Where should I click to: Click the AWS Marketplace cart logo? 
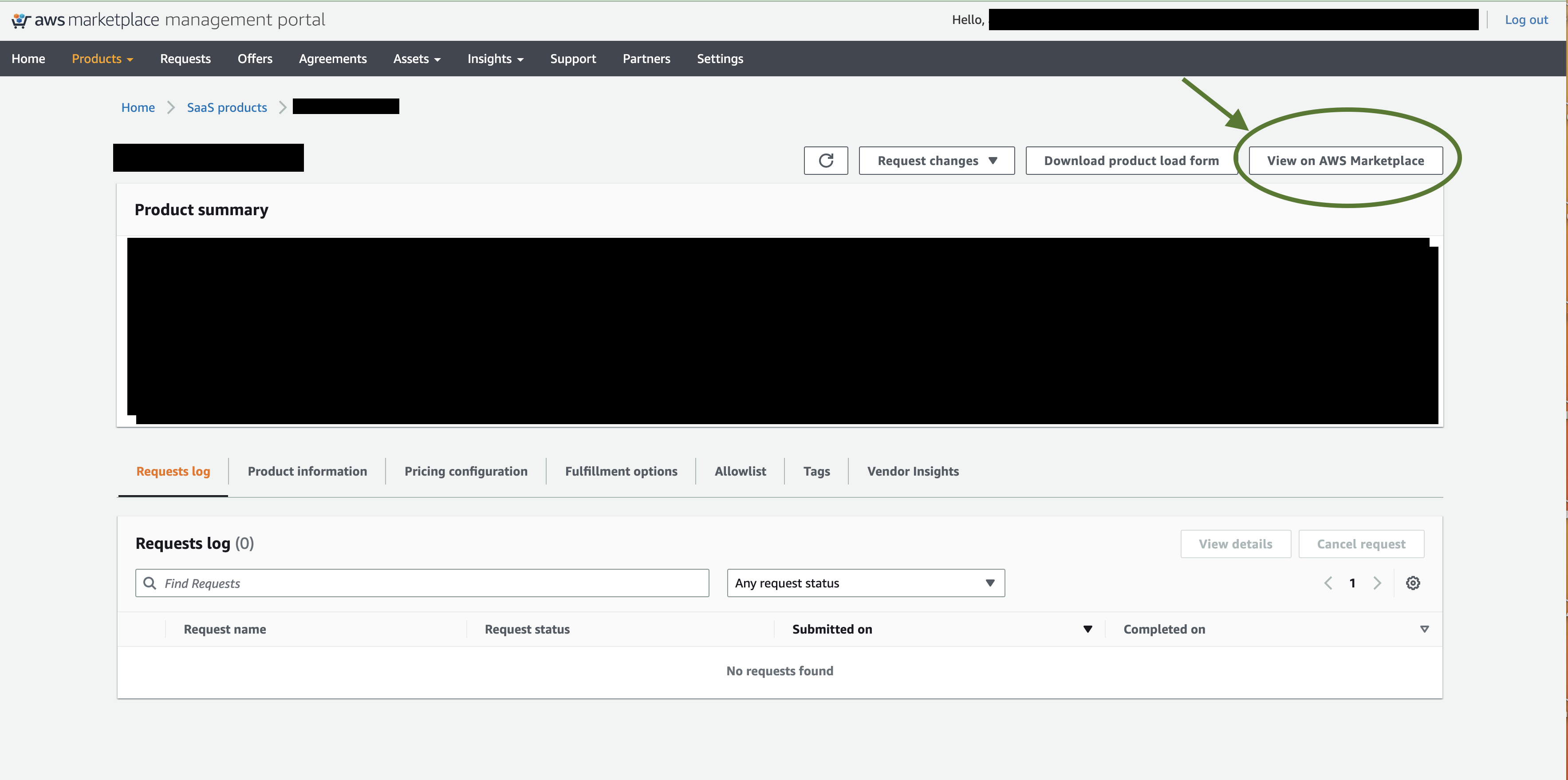[x=20, y=20]
